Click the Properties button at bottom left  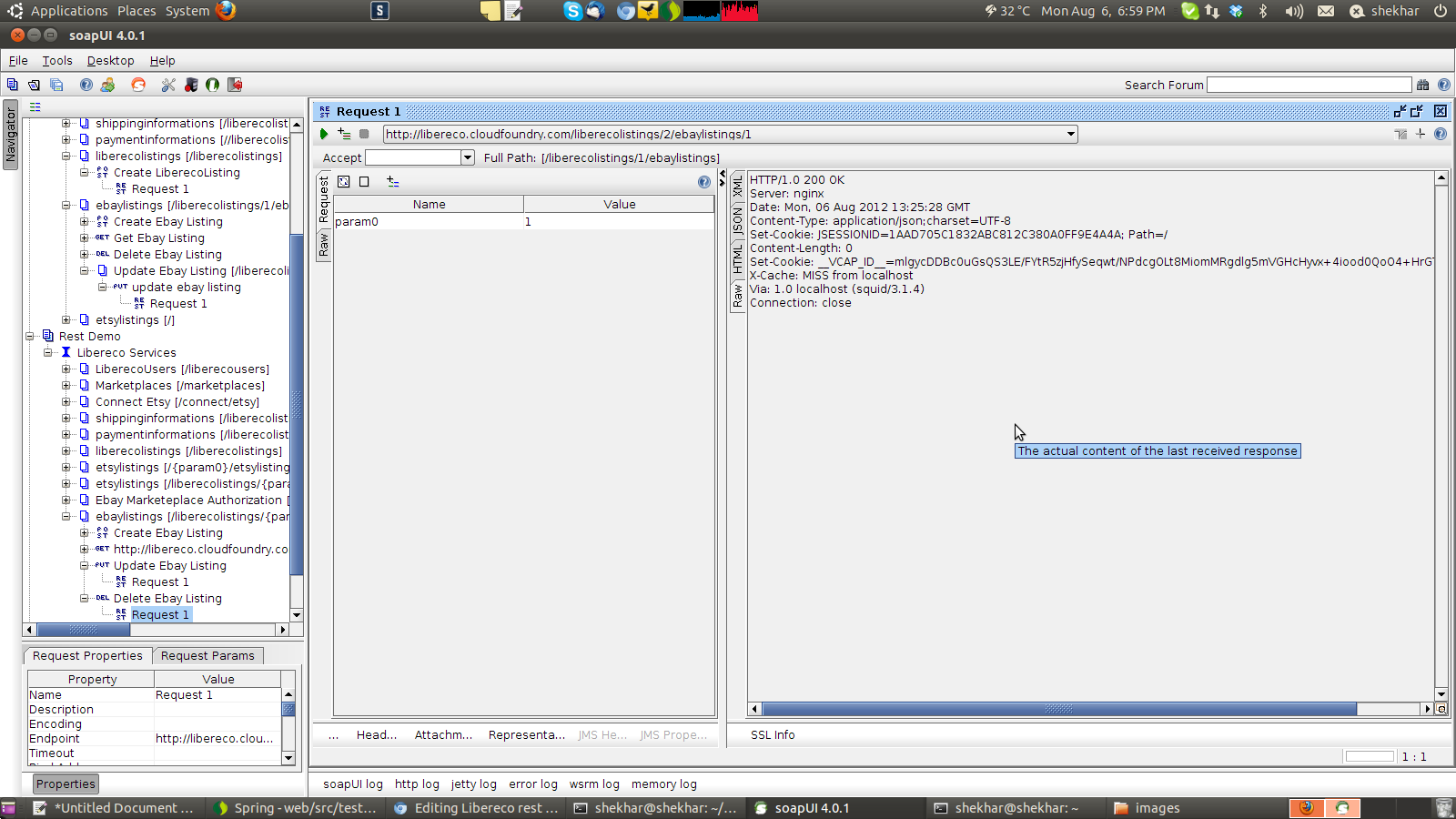(x=66, y=784)
